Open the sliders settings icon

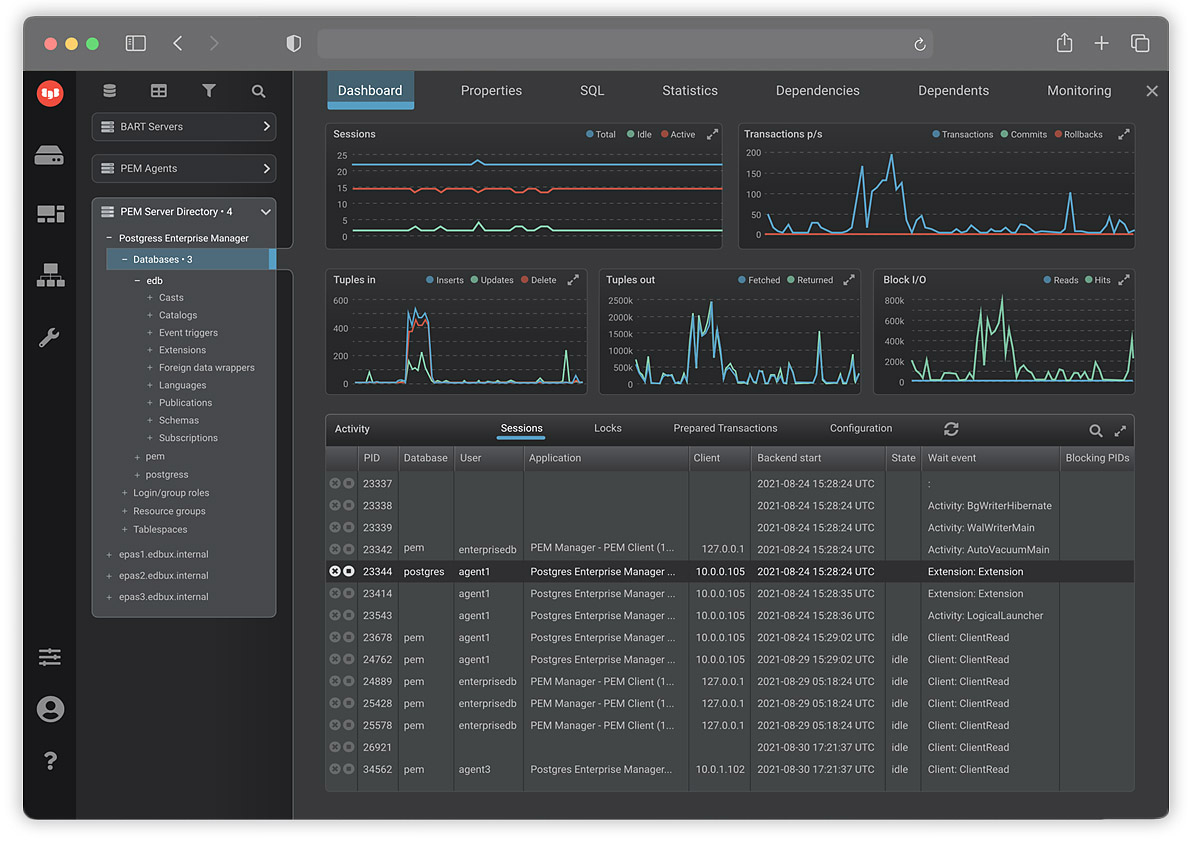click(x=50, y=657)
